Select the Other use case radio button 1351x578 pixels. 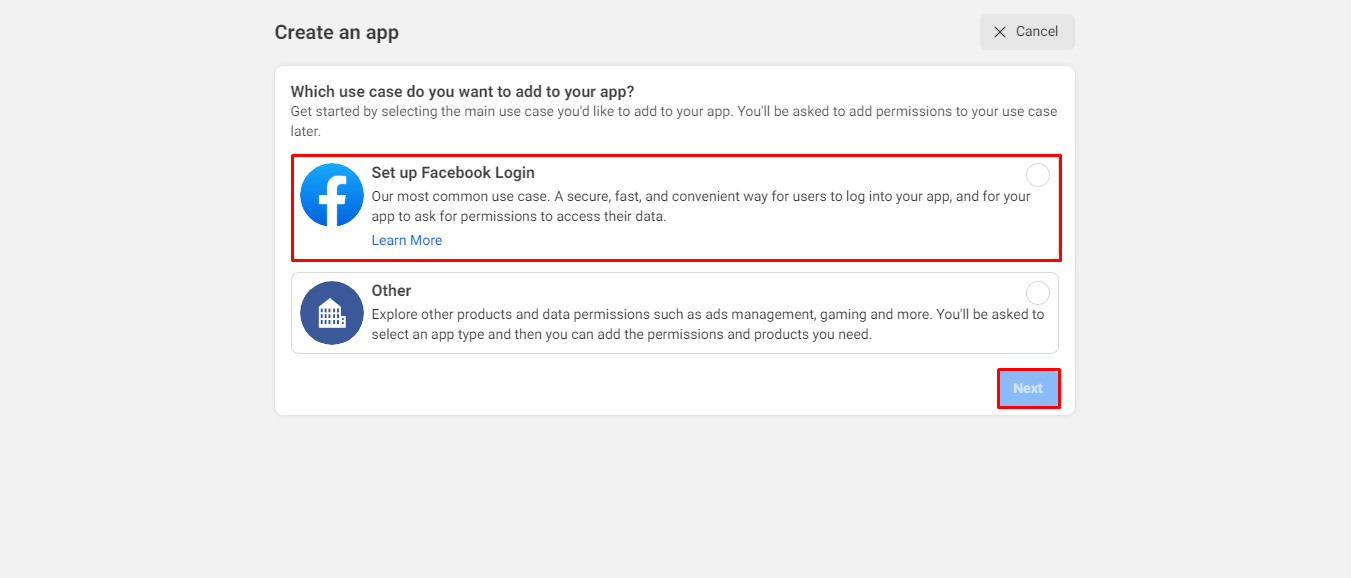pos(1038,293)
